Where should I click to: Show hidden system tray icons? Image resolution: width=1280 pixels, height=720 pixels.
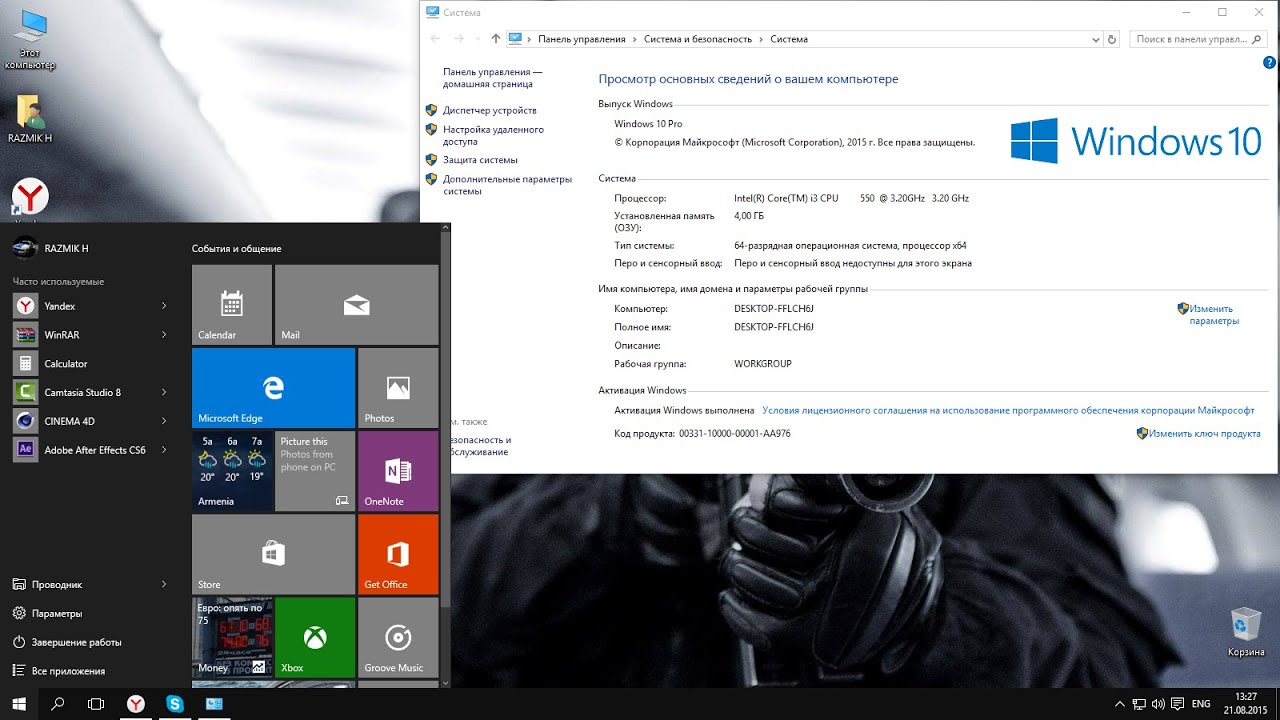point(1120,704)
